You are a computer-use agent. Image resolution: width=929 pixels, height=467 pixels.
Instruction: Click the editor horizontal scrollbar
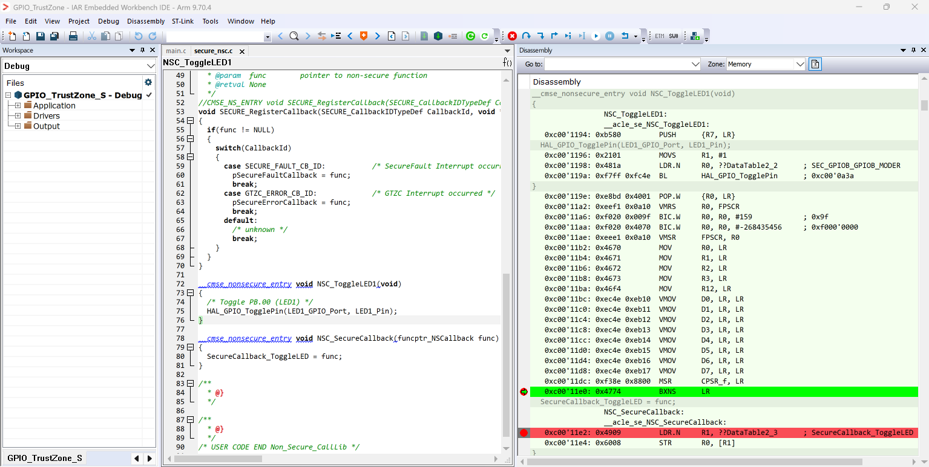[x=335, y=459]
